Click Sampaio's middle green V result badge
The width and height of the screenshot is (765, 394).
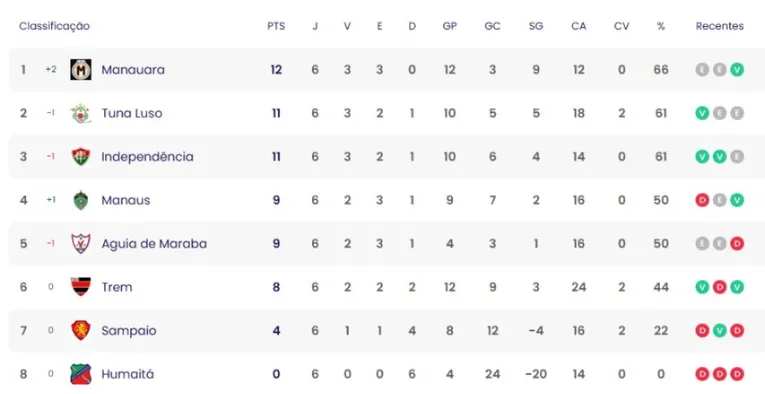tap(720, 330)
